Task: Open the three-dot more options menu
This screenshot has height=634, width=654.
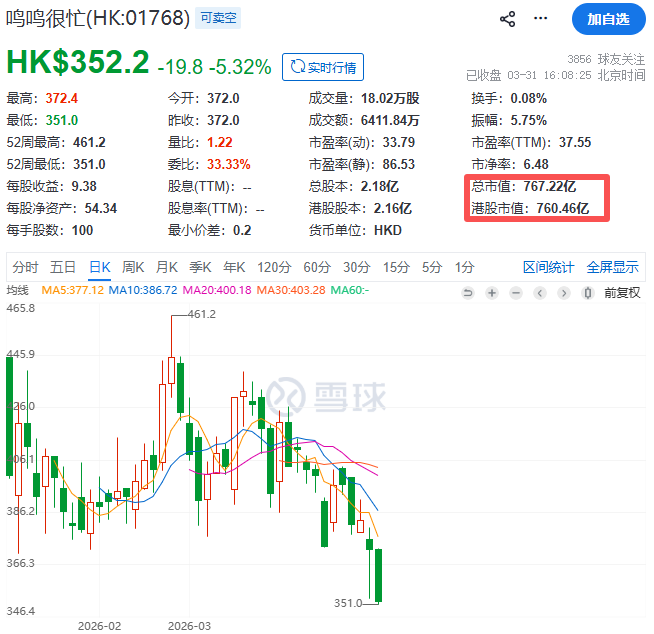Action: pos(542,19)
